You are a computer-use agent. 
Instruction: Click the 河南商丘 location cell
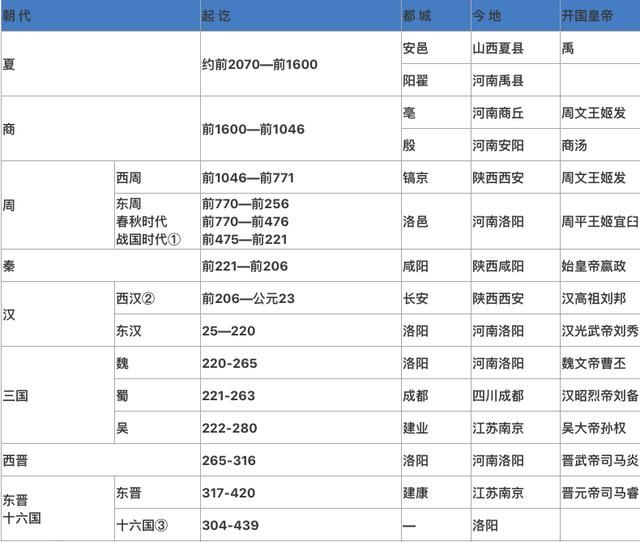tap(516, 113)
